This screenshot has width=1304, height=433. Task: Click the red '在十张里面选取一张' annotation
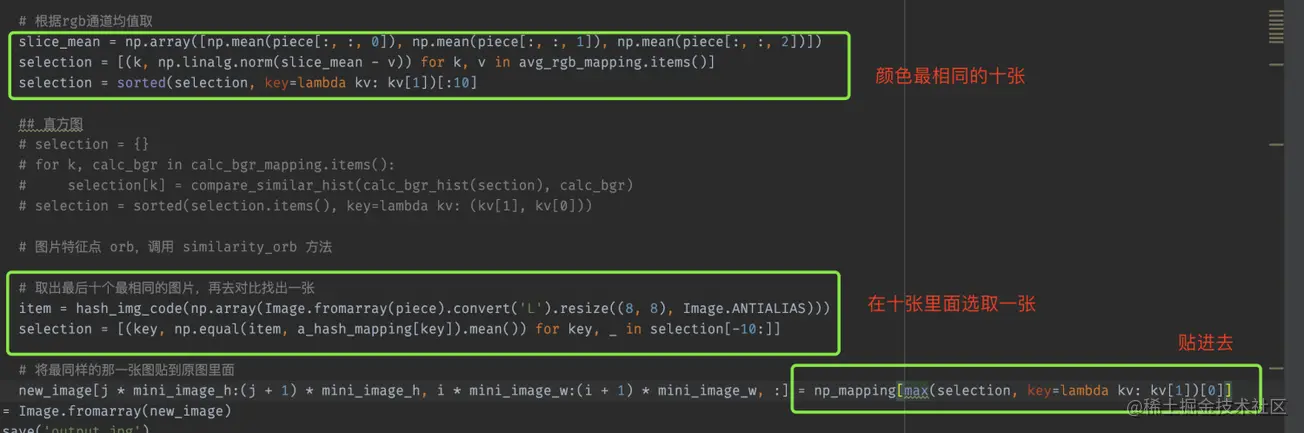pos(952,304)
